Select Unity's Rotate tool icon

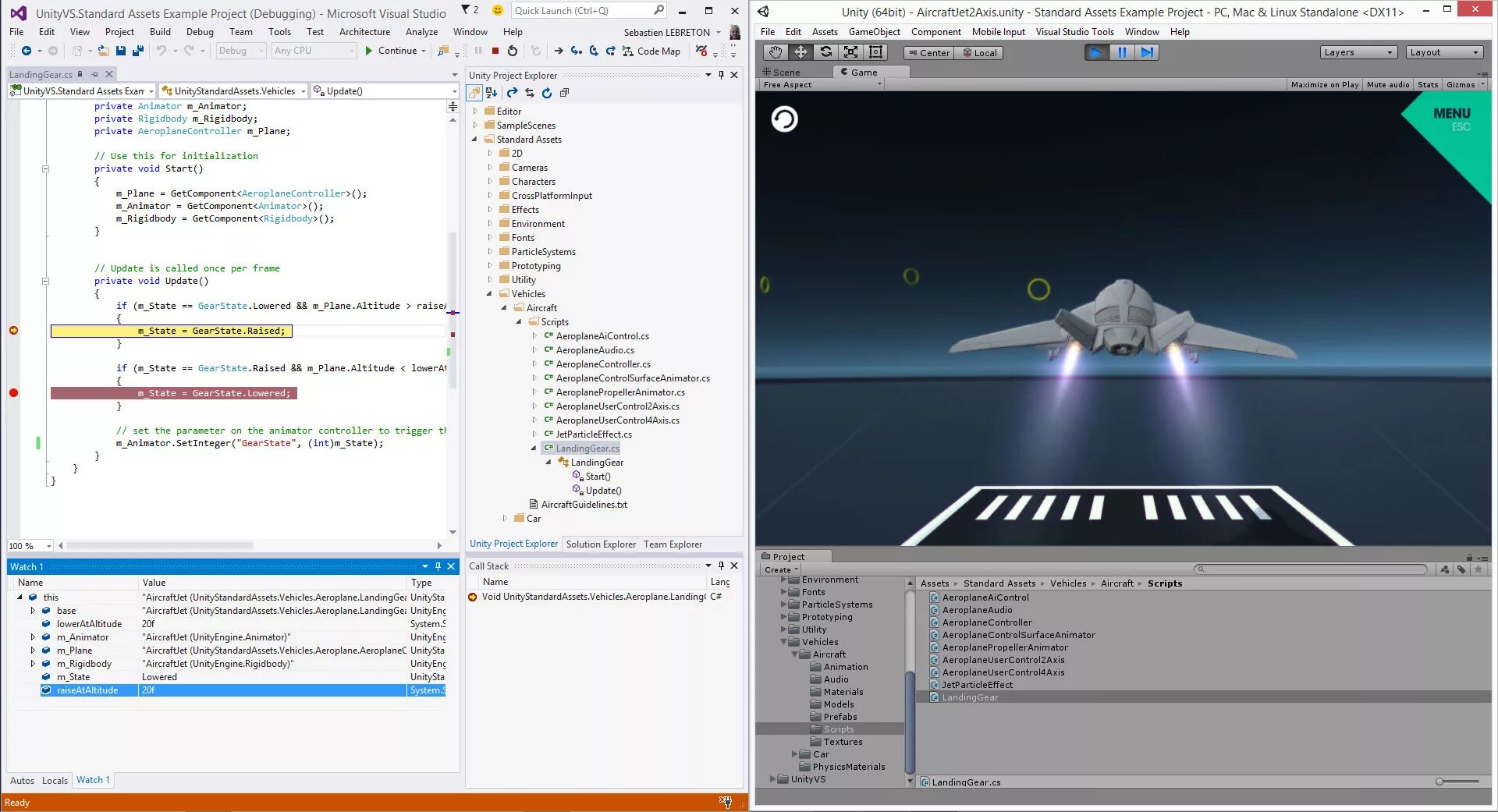[825, 52]
